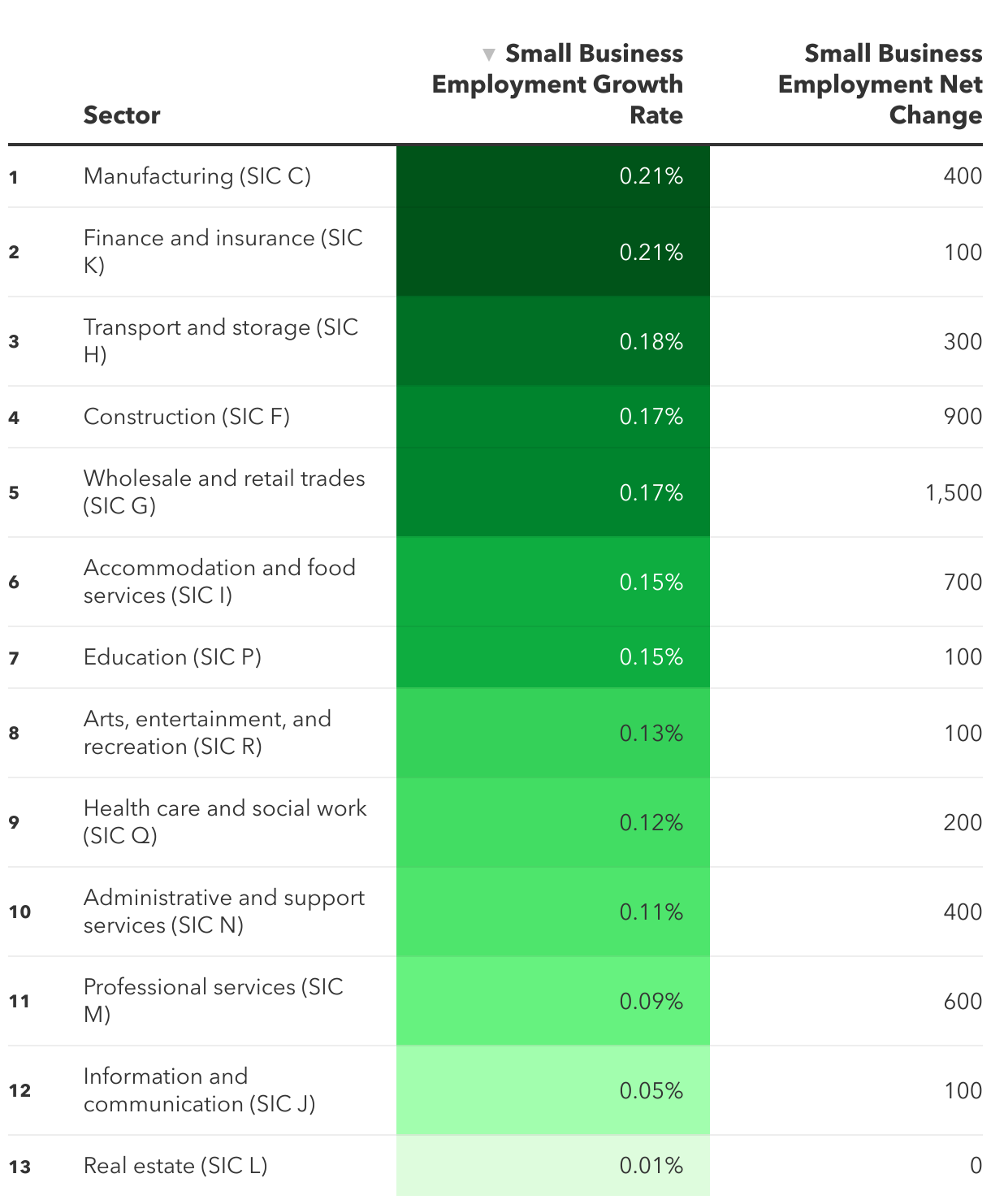991x1204 pixels.
Task: Click the 1,500 net change value
Action: click(954, 493)
